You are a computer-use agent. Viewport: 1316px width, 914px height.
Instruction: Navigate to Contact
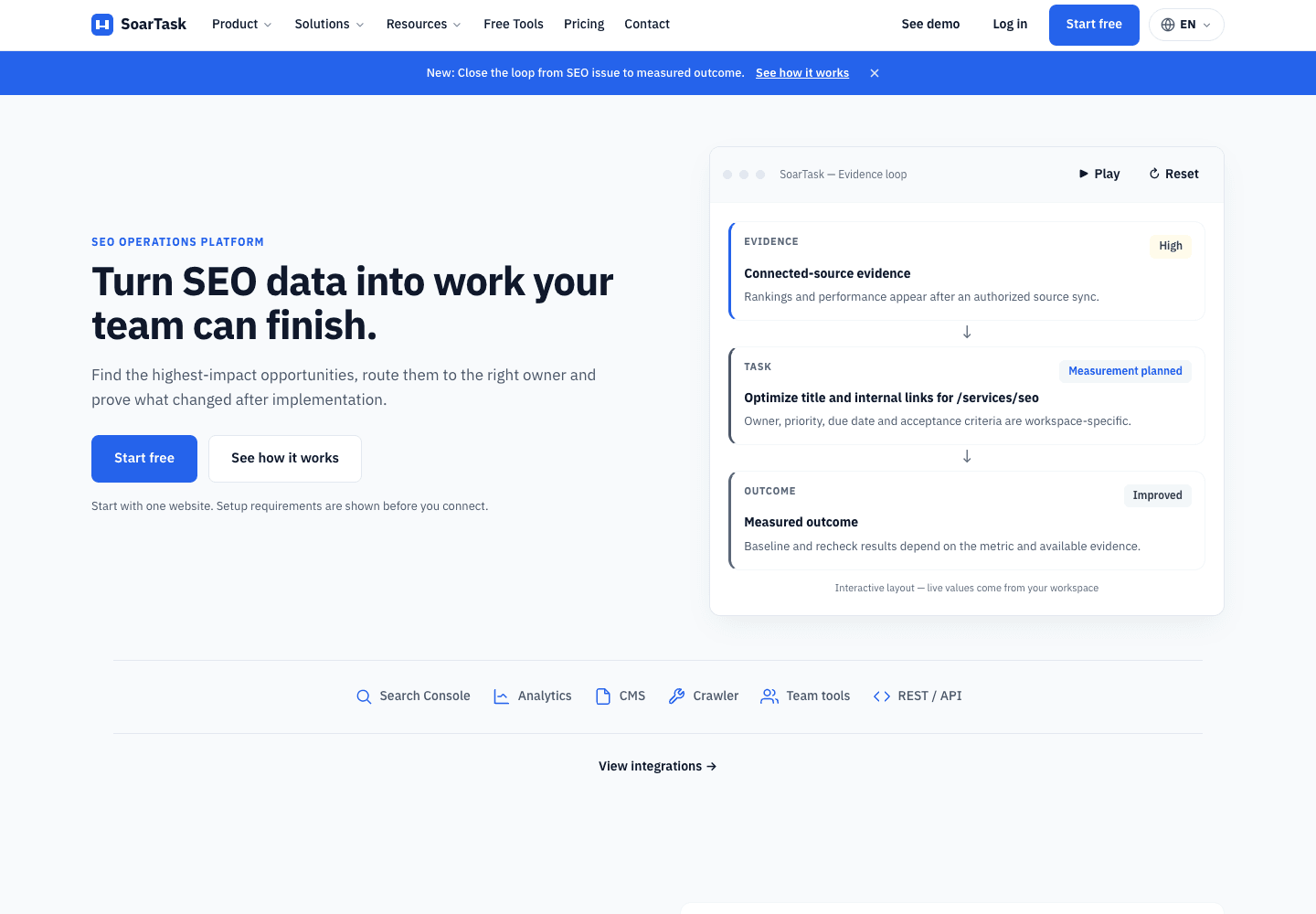647,25
